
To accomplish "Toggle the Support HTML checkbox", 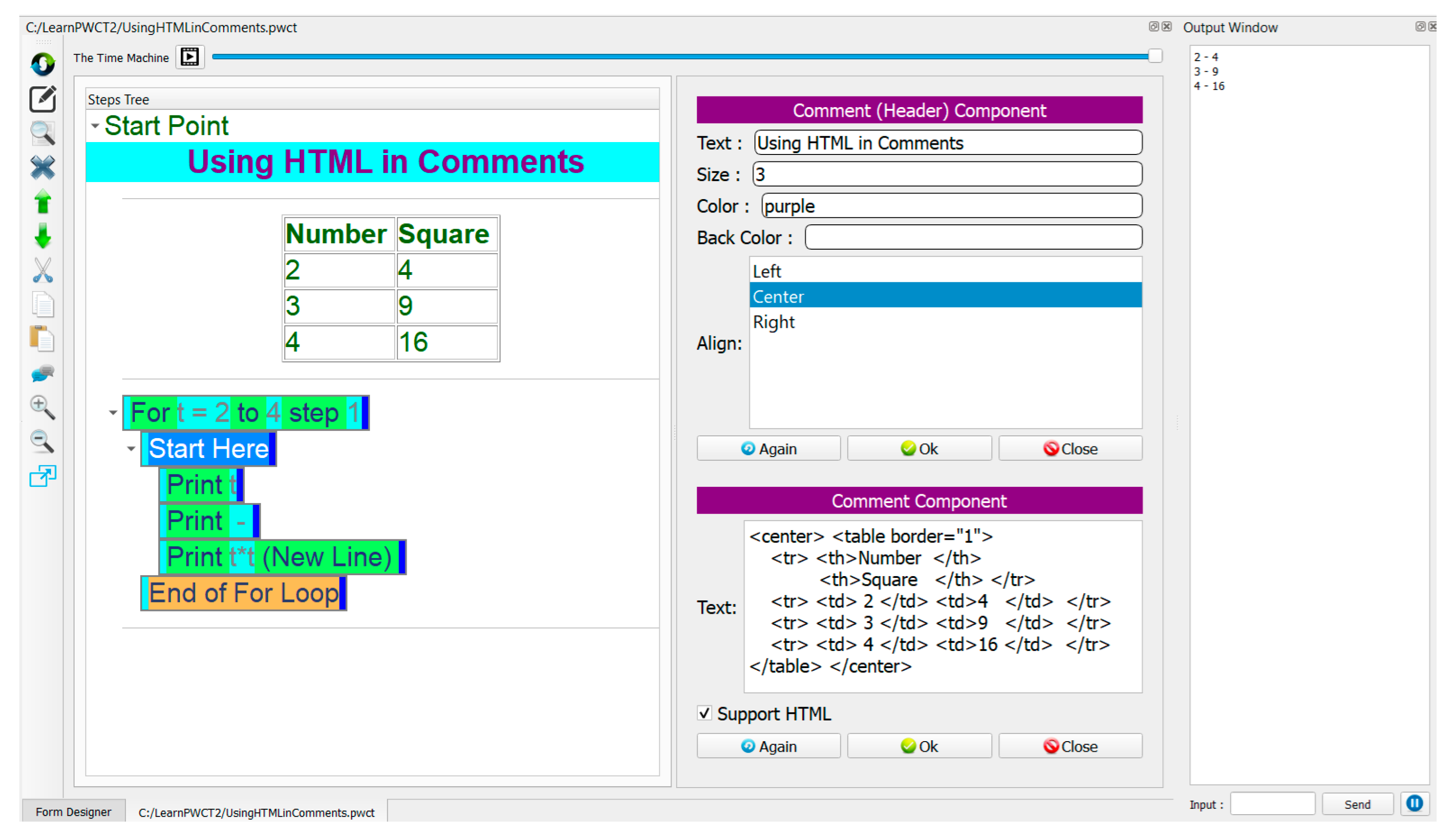I will pyautogui.click(x=704, y=713).
